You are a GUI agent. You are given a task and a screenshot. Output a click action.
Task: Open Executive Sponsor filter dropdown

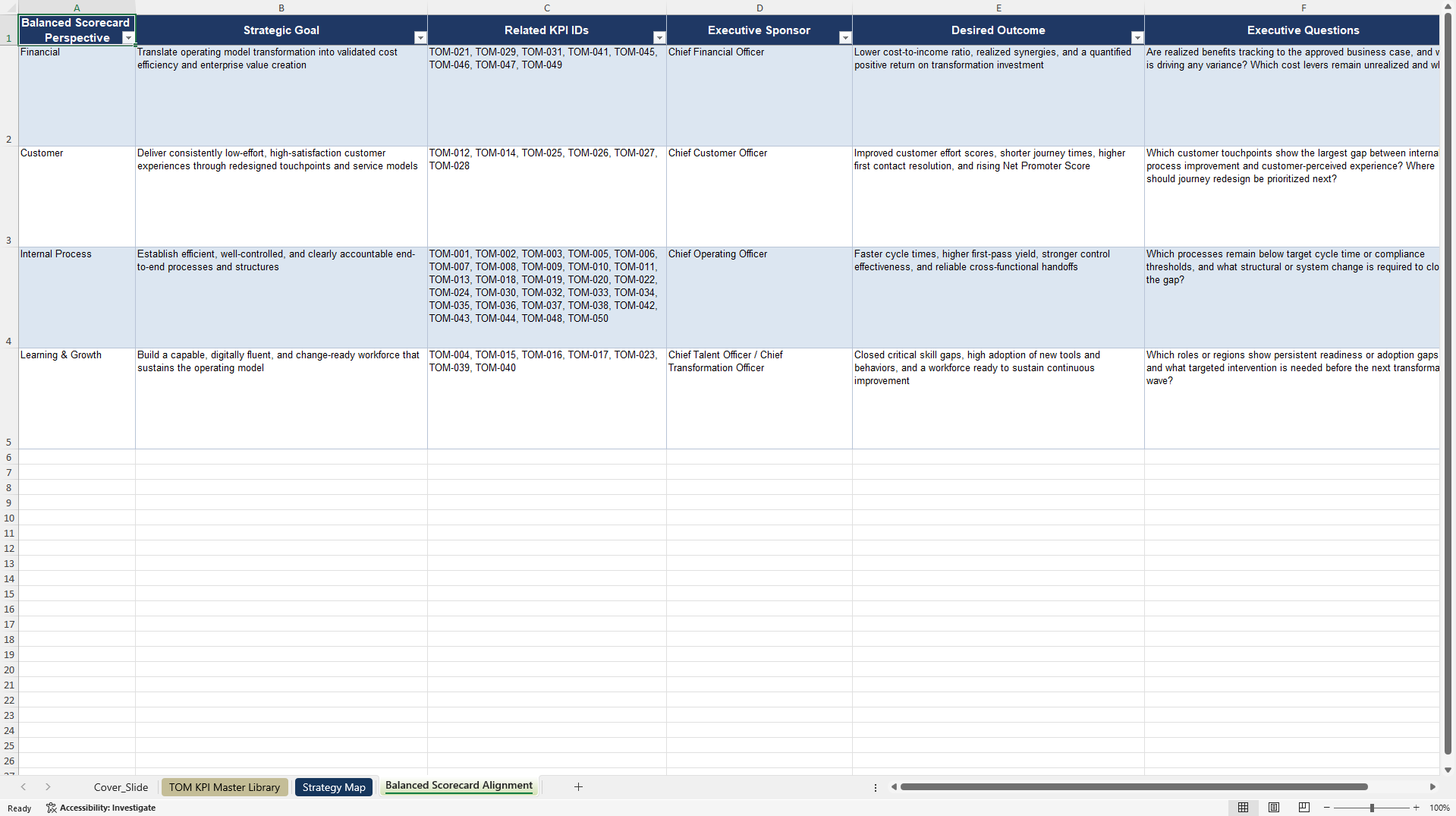coord(845,38)
